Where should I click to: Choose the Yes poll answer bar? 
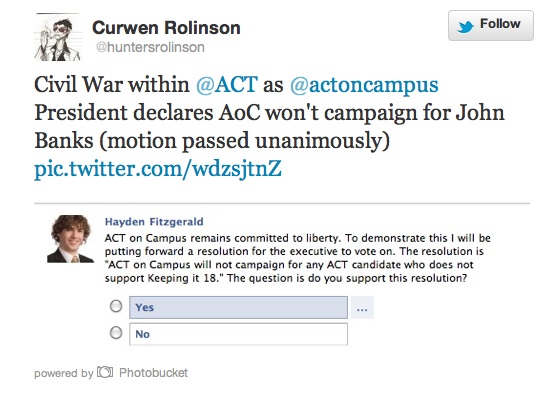[x=238, y=308]
